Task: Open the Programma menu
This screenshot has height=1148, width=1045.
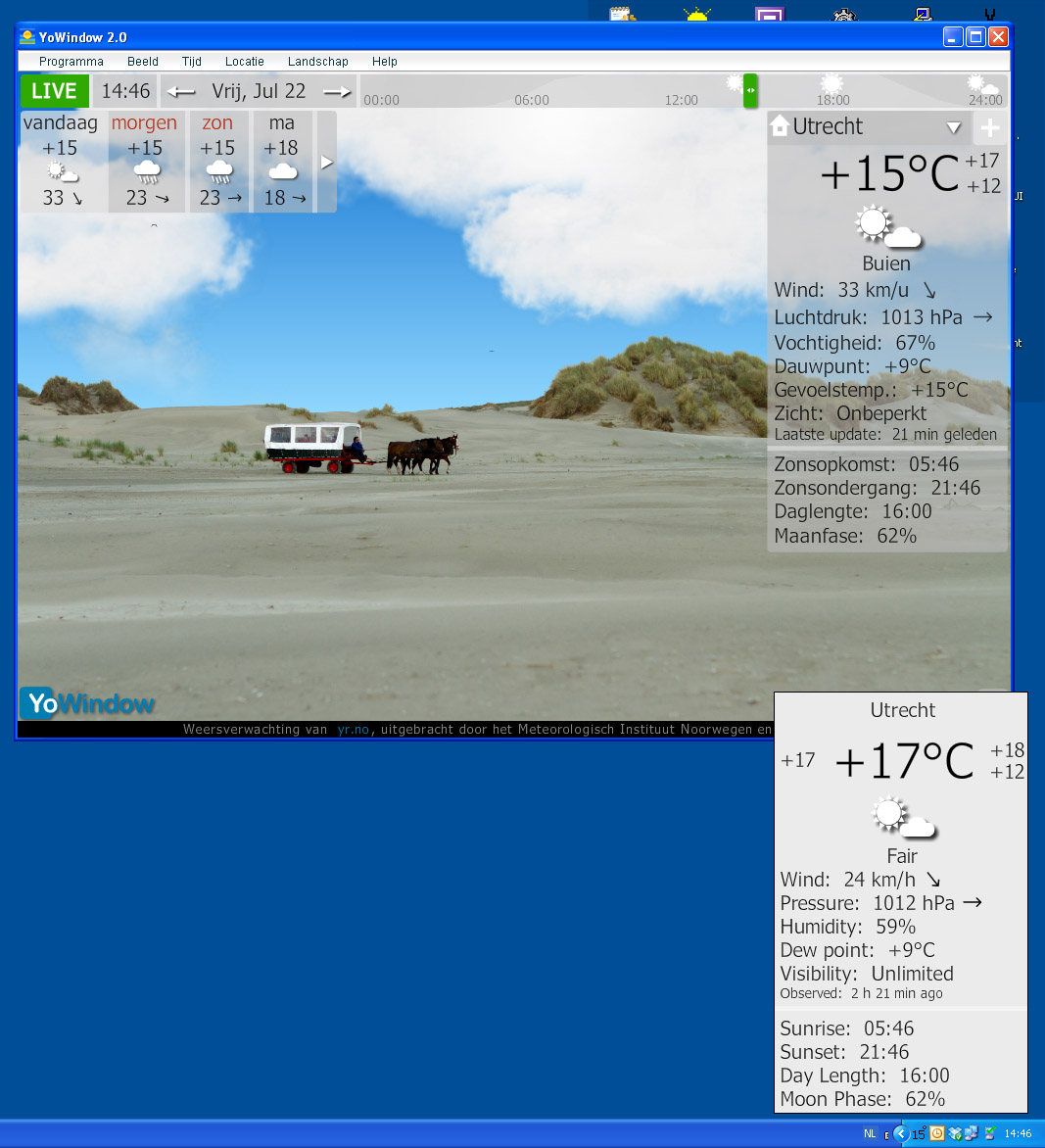Action: click(x=71, y=61)
